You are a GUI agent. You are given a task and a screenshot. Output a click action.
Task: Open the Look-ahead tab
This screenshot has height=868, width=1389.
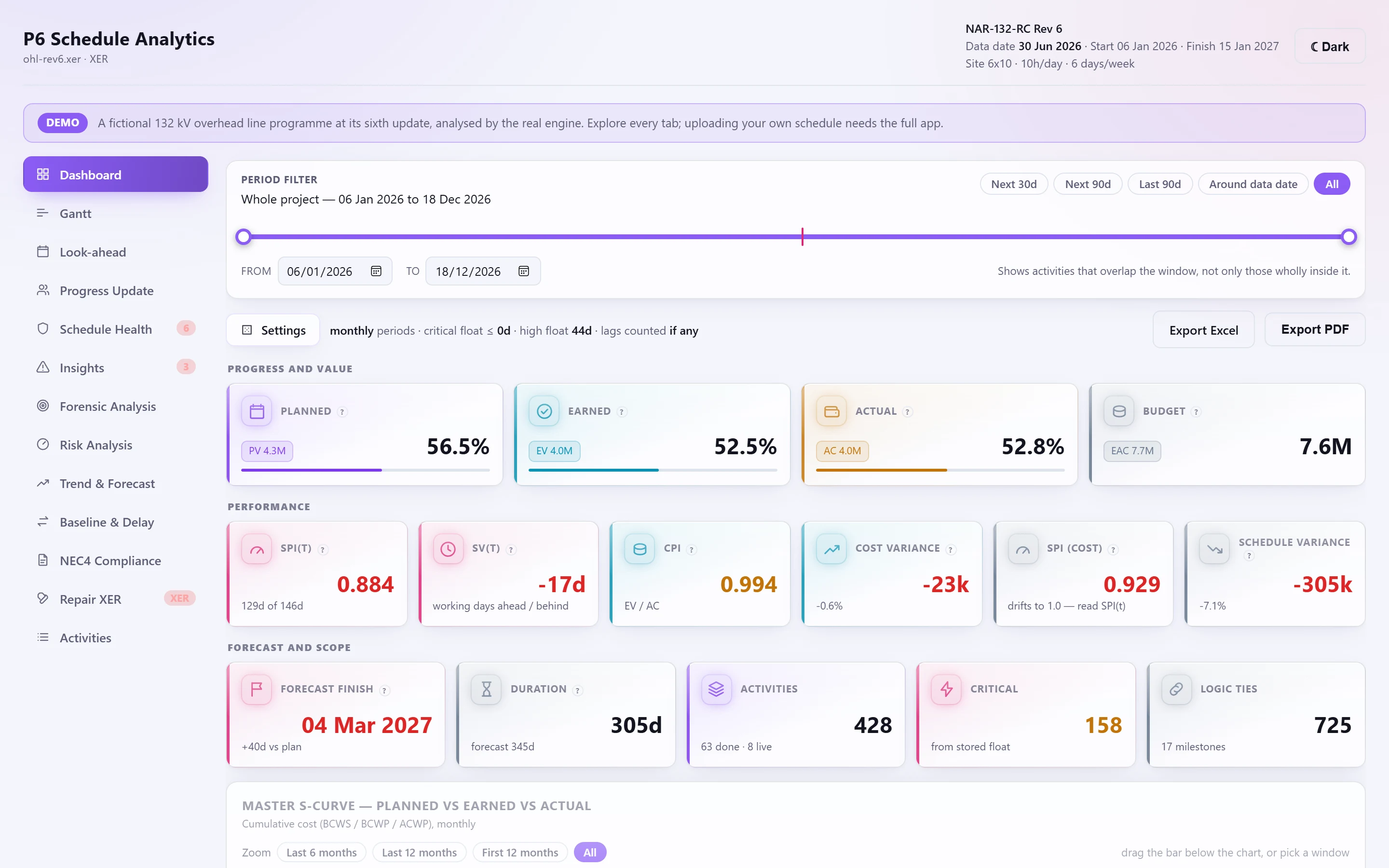(115, 251)
